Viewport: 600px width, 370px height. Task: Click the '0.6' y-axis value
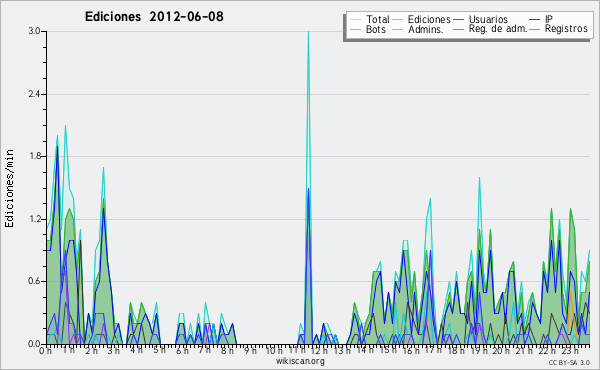(34, 281)
